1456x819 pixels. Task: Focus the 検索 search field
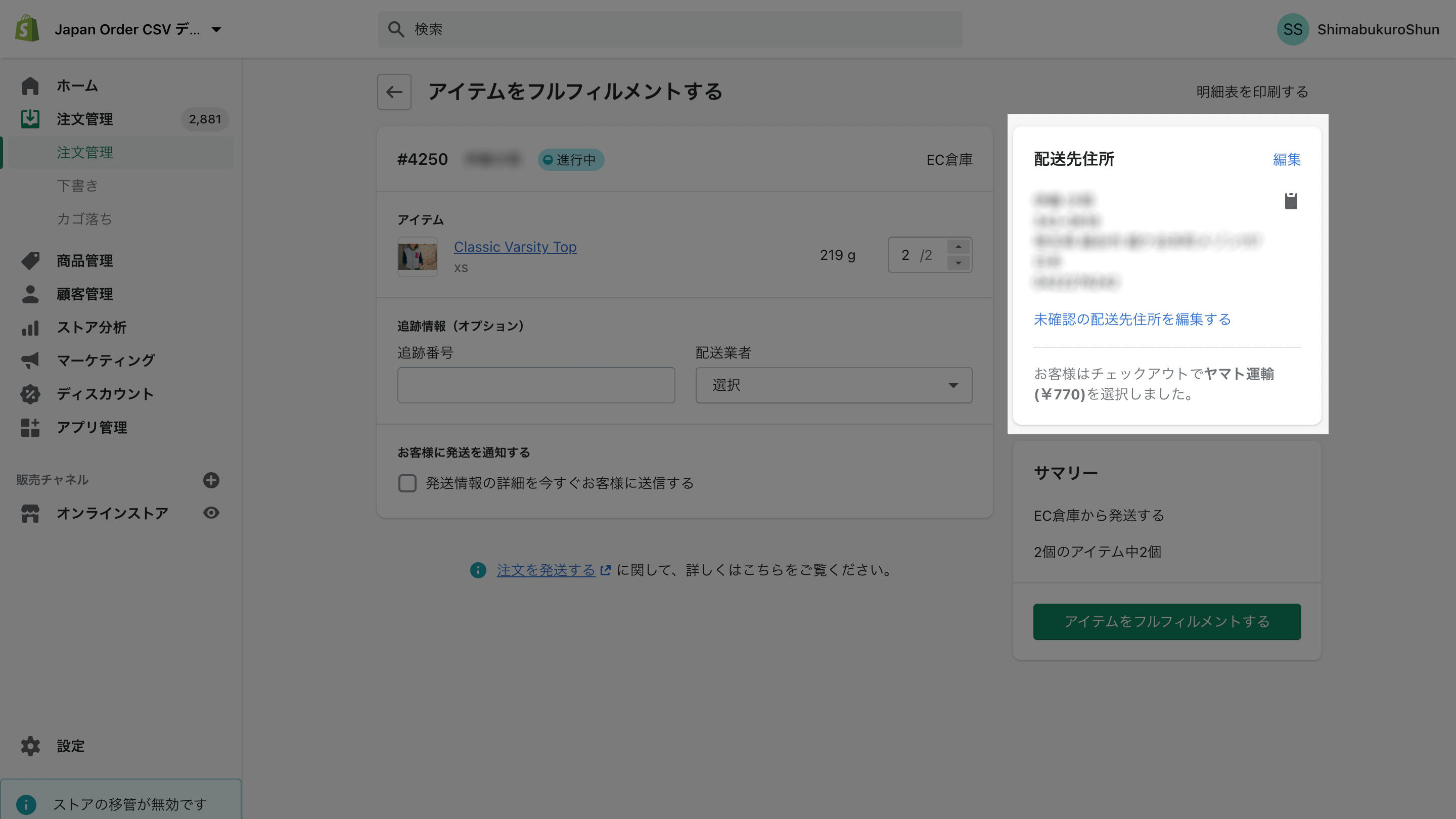coord(670,29)
